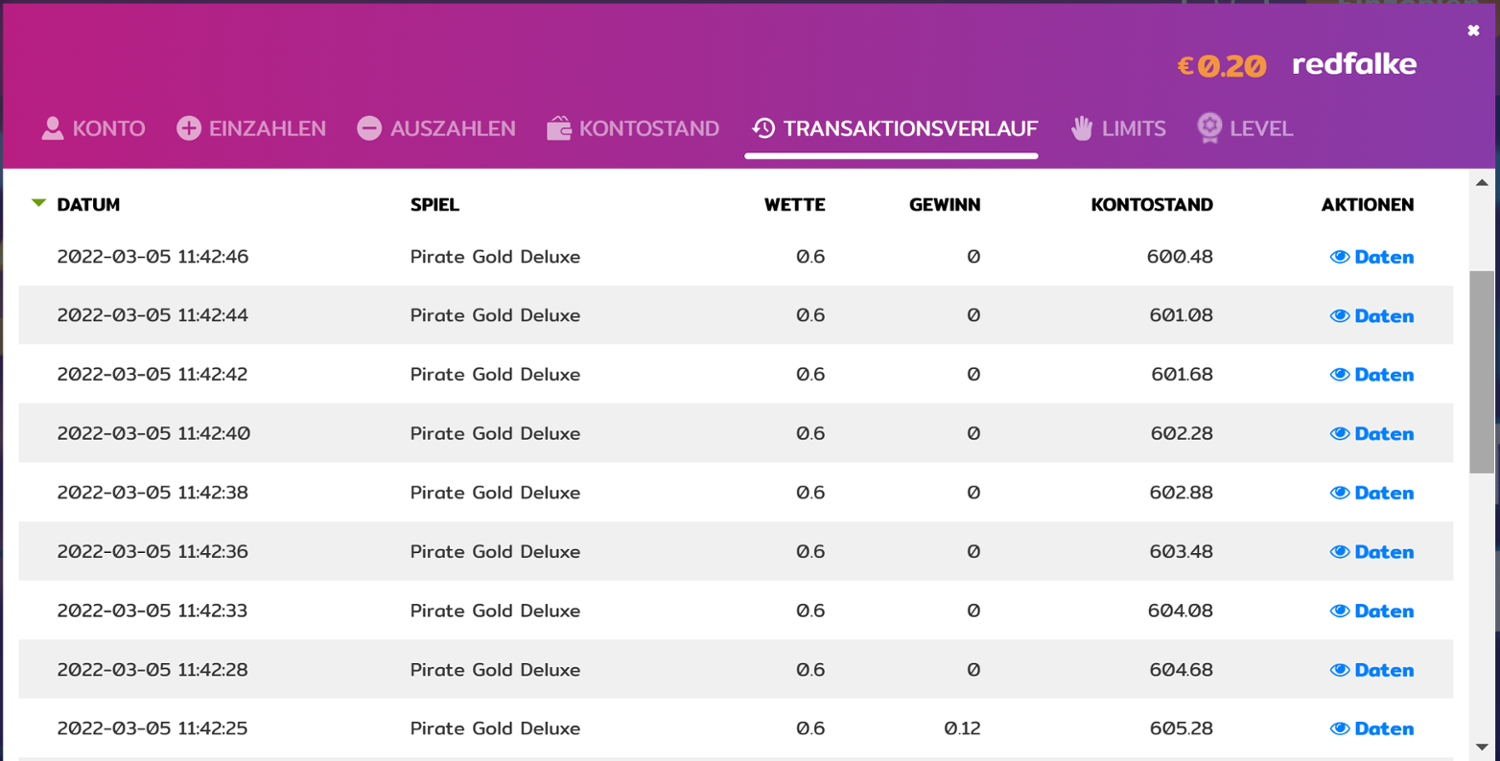Click the Auszahlen minus circle icon
The height and width of the screenshot is (761, 1500).
click(x=370, y=129)
